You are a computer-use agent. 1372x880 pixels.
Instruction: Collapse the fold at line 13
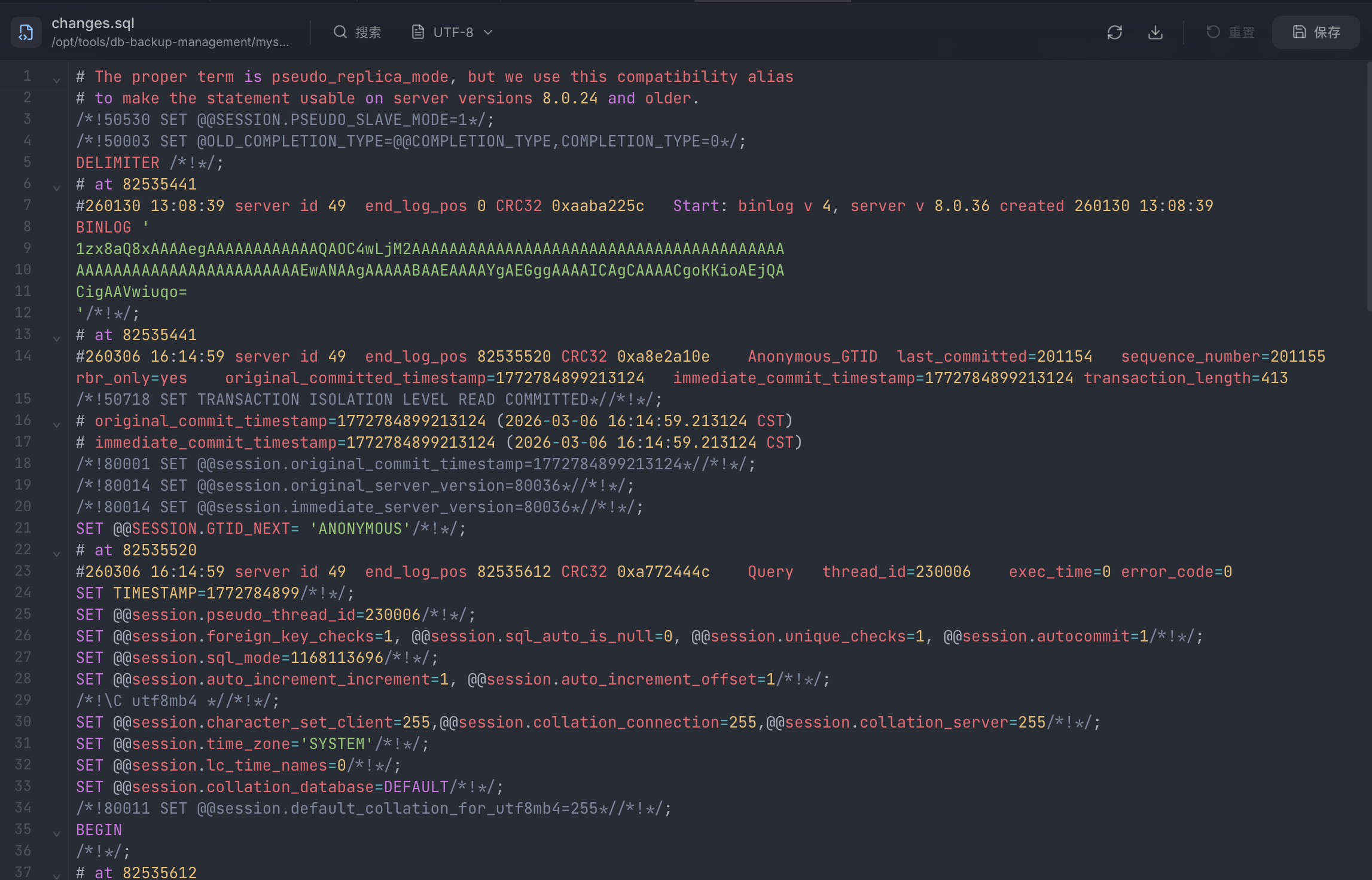coord(57,339)
